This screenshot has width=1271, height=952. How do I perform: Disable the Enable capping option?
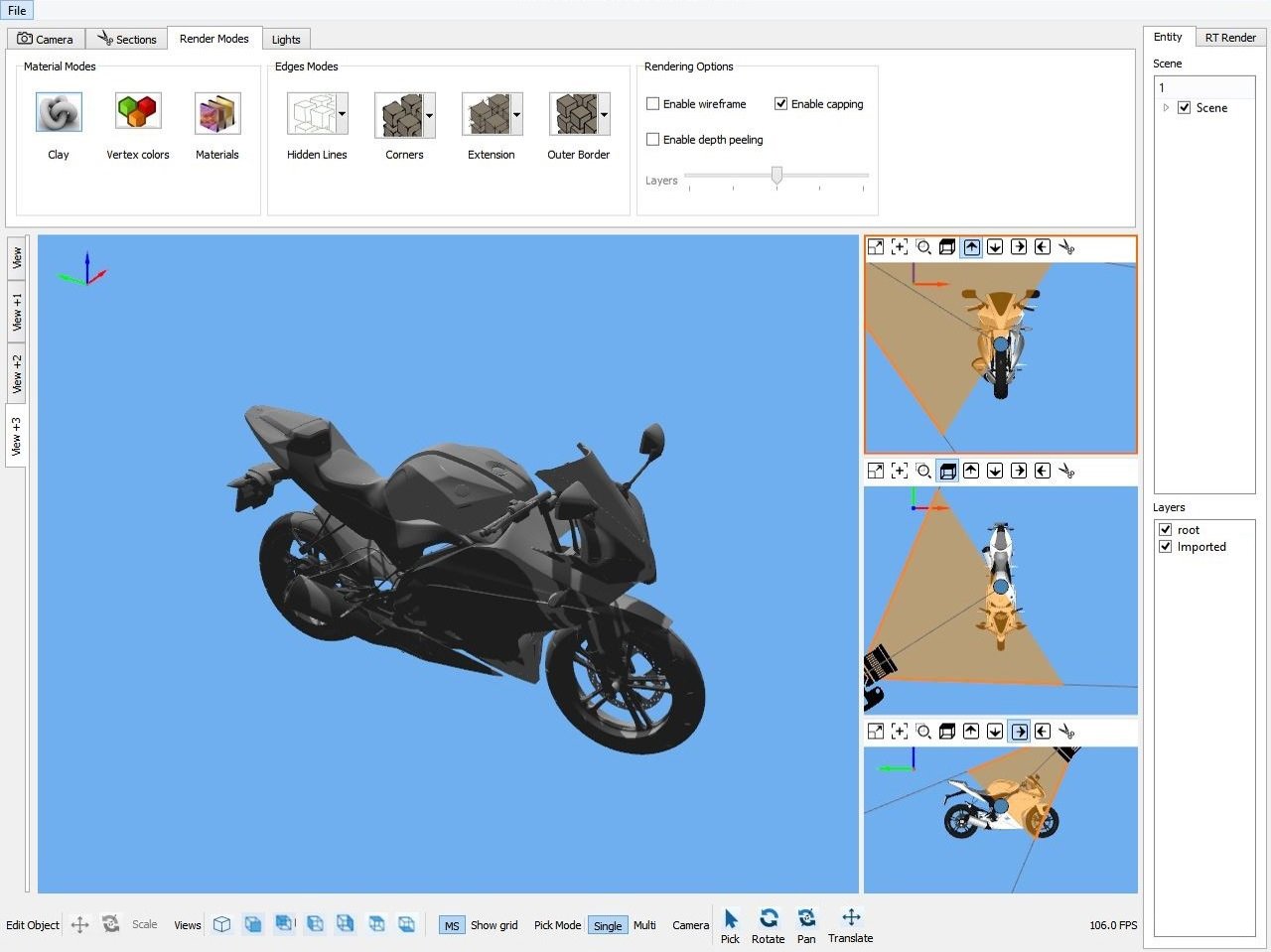[781, 103]
